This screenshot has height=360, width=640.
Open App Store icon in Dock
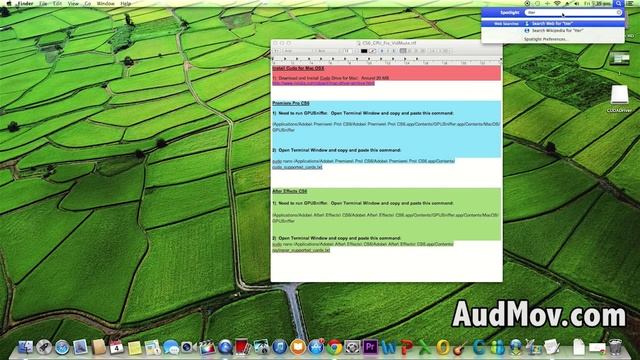[316, 347]
